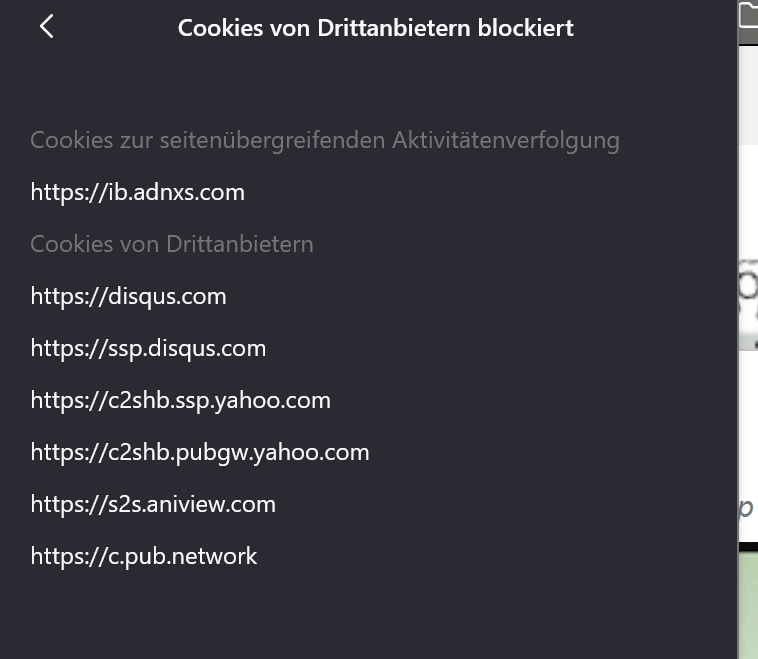Click the folder icon at top right

pyautogui.click(x=749, y=13)
